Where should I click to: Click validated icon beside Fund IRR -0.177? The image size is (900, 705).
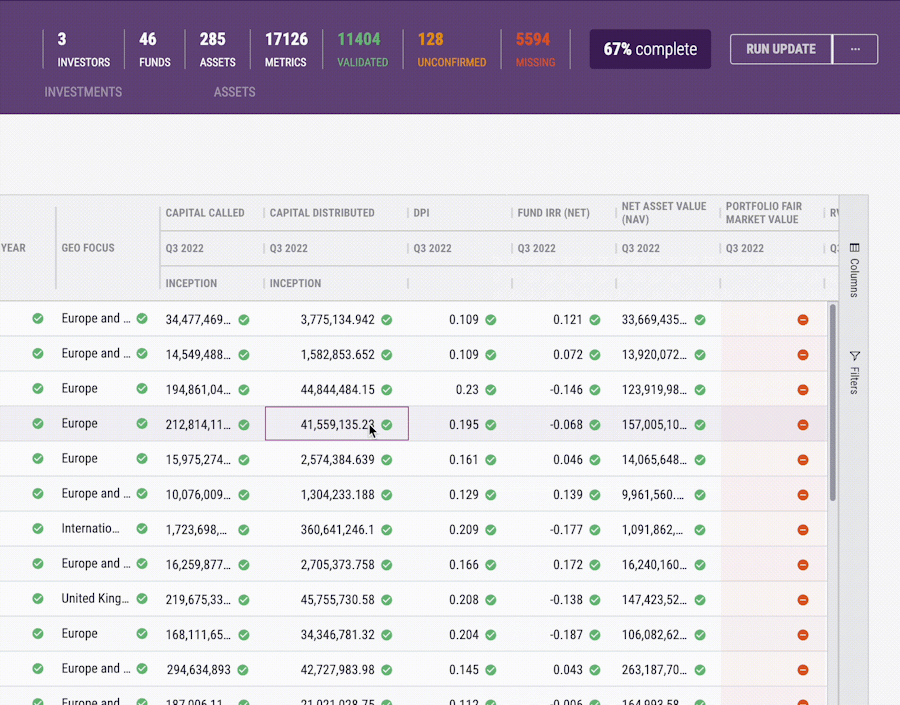pyautogui.click(x=595, y=530)
